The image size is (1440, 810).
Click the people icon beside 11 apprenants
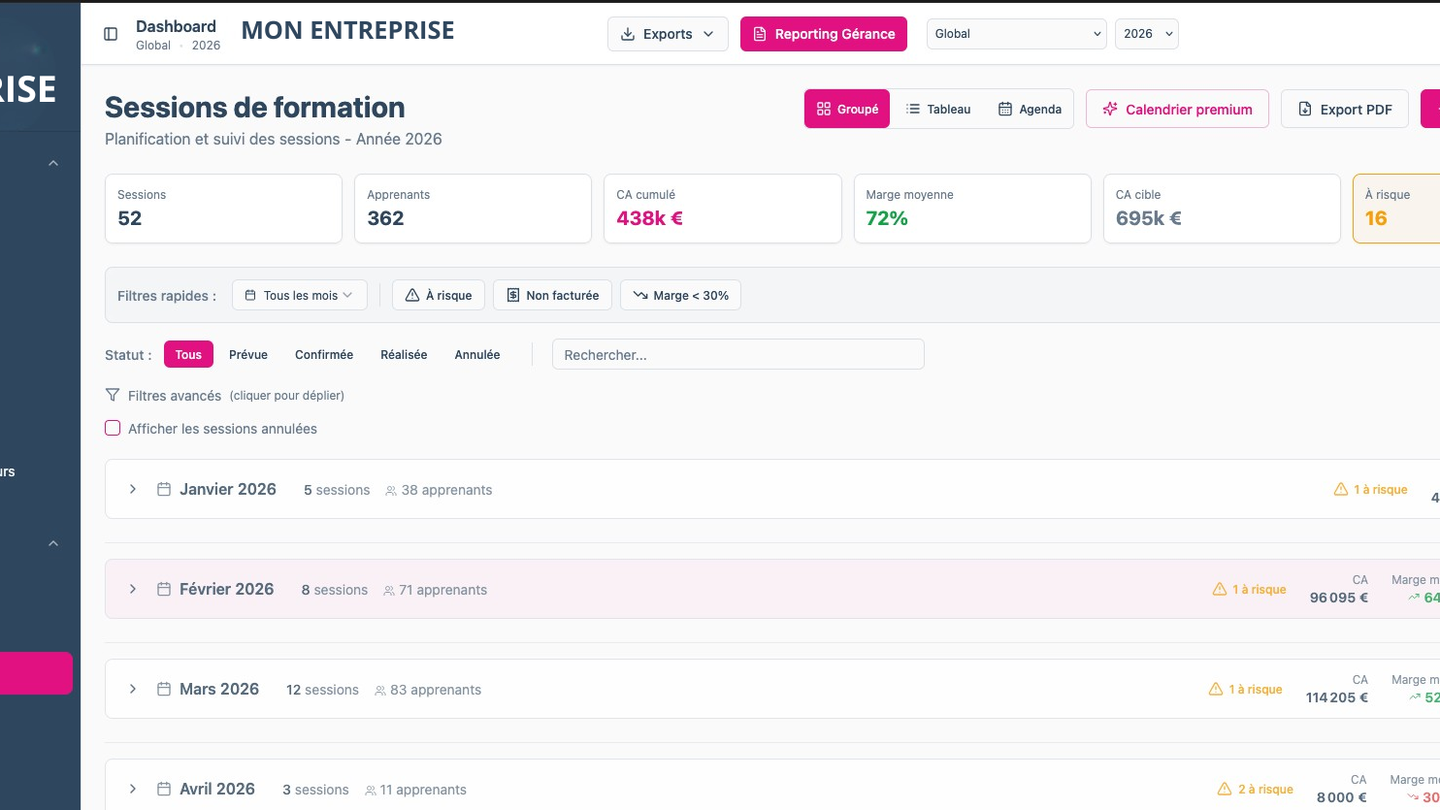point(371,790)
